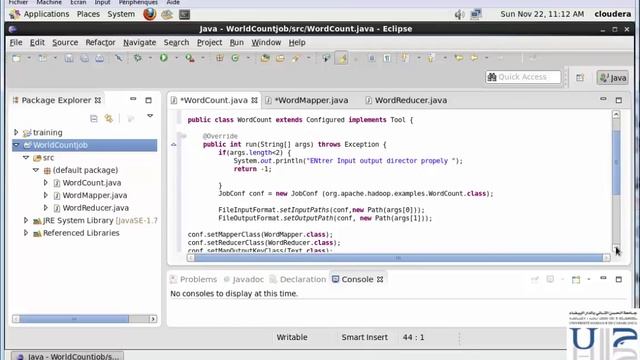Click the Save All toolbar icon
This screenshot has height=360, width=640.
tap(84, 58)
